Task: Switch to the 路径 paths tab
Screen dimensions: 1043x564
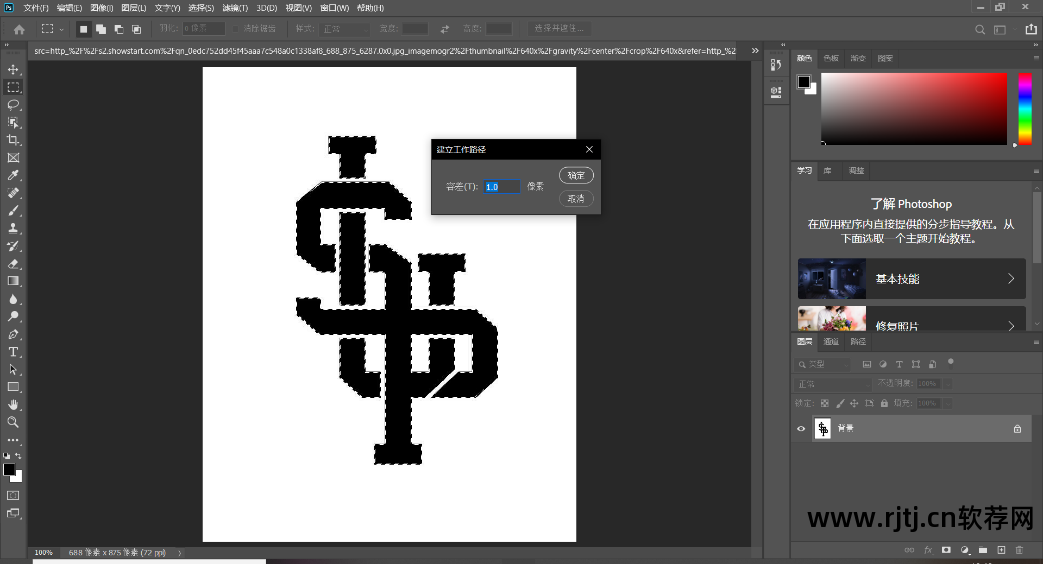Action: (859, 342)
